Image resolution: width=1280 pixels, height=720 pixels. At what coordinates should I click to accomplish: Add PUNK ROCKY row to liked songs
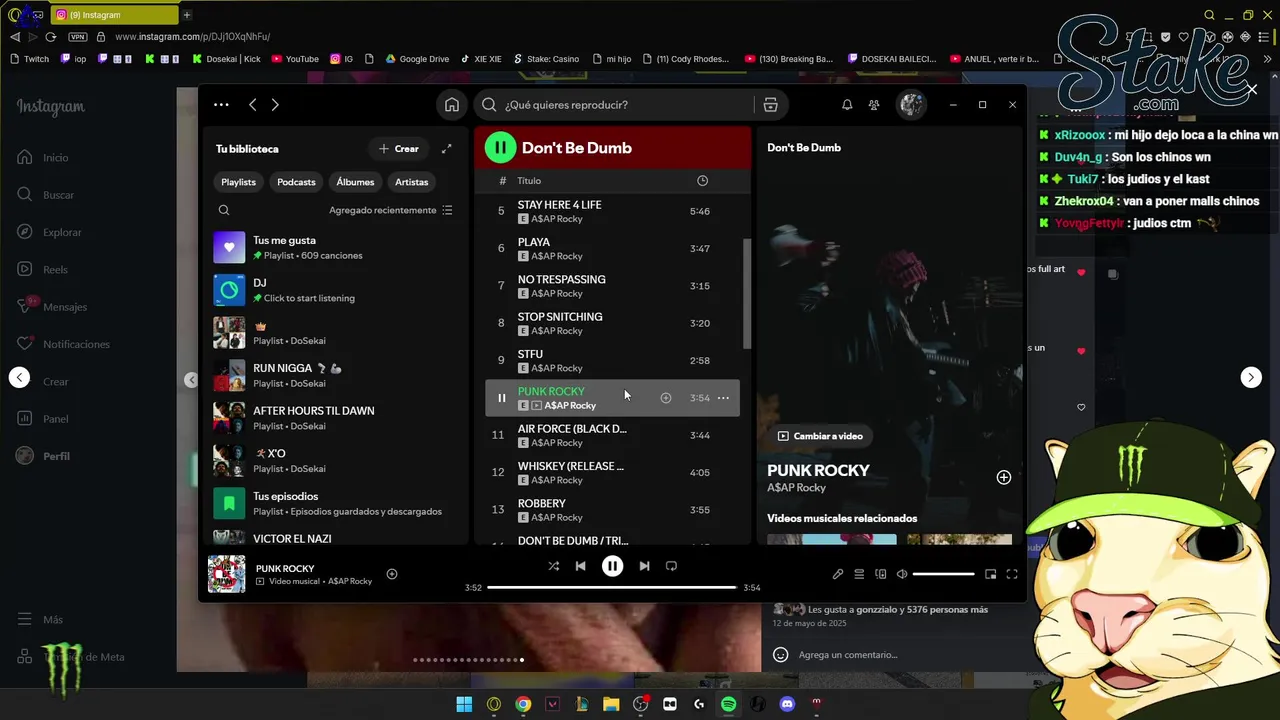(x=666, y=398)
